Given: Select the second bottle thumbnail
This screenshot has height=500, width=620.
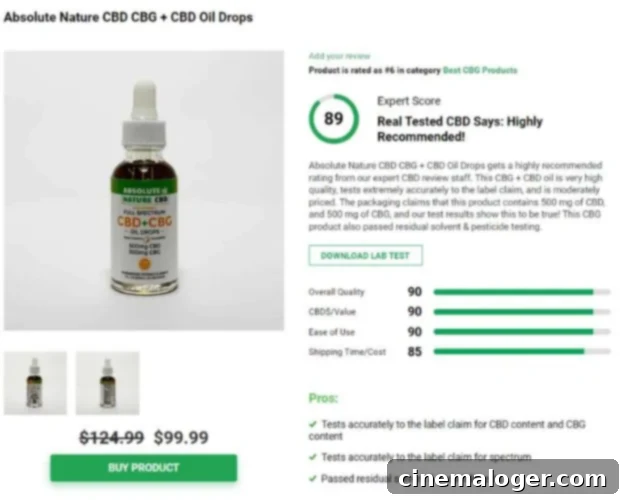Looking at the screenshot, I should click(108, 383).
